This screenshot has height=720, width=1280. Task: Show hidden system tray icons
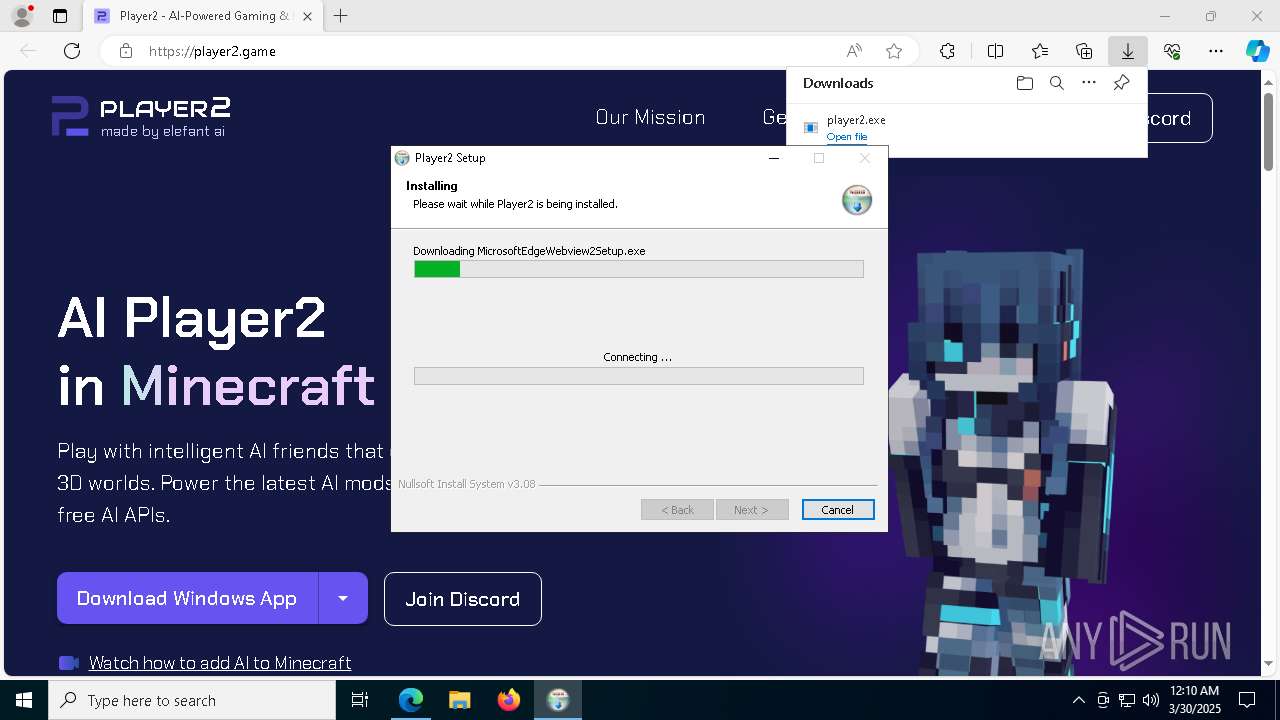(x=1078, y=700)
